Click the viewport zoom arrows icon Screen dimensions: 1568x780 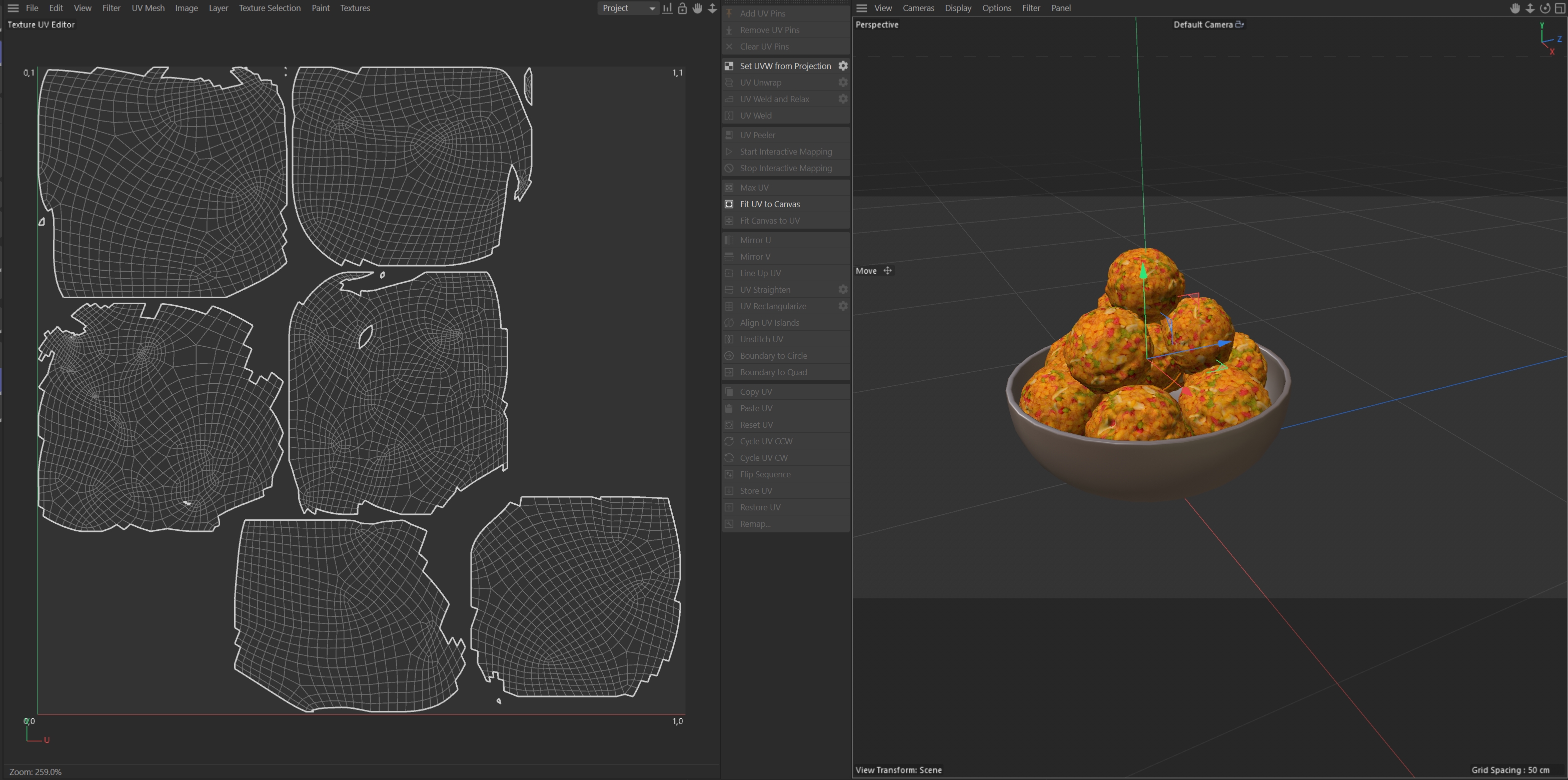tap(1529, 8)
